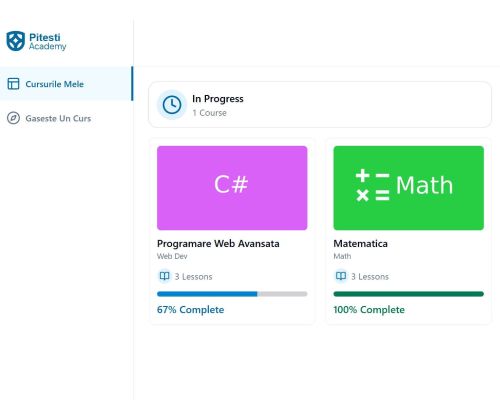Open Gaseste Un Curs menu item
500x400 pixels.
pos(66,118)
